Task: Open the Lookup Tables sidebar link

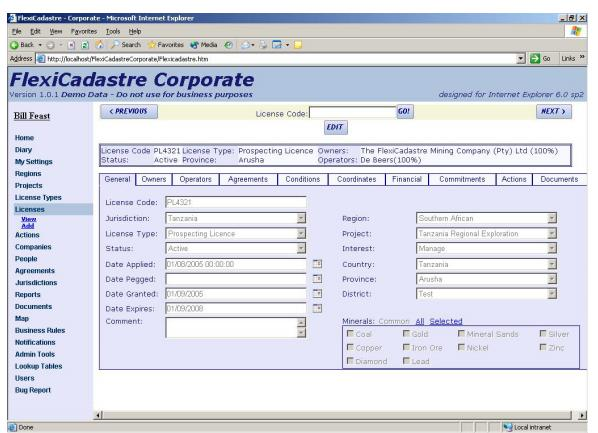Action: [39, 366]
